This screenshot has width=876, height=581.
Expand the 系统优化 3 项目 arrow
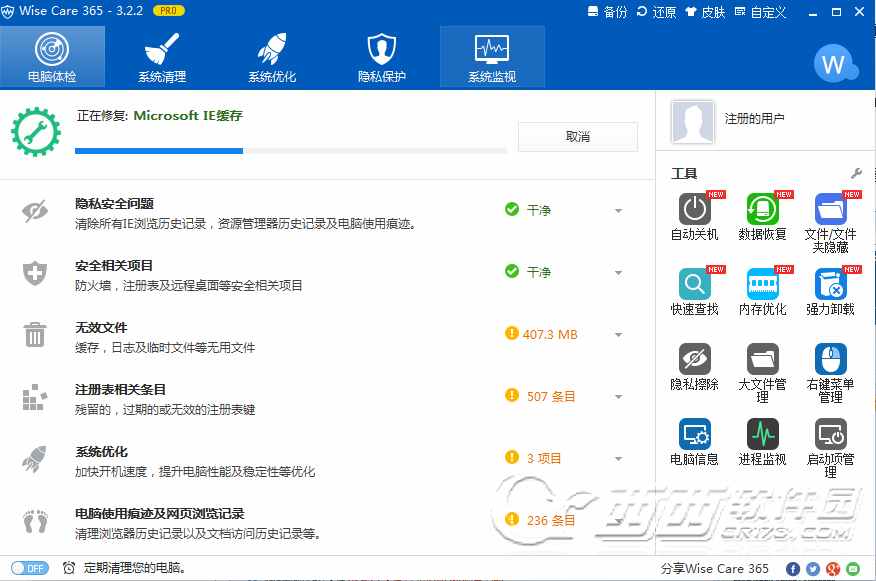tap(618, 459)
